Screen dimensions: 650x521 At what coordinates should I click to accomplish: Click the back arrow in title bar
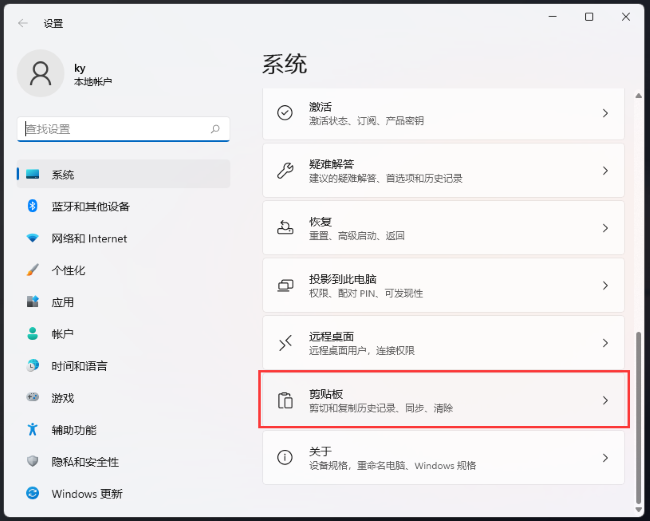coord(23,23)
